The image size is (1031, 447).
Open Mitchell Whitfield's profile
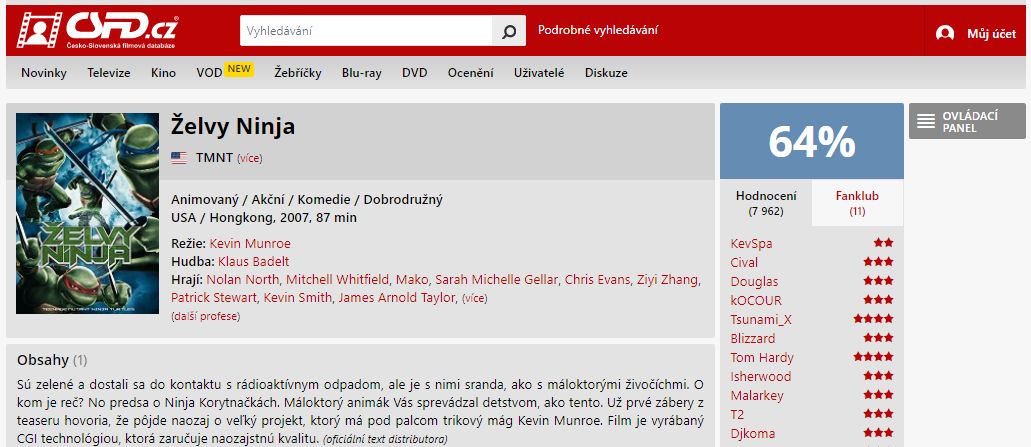[x=338, y=280]
